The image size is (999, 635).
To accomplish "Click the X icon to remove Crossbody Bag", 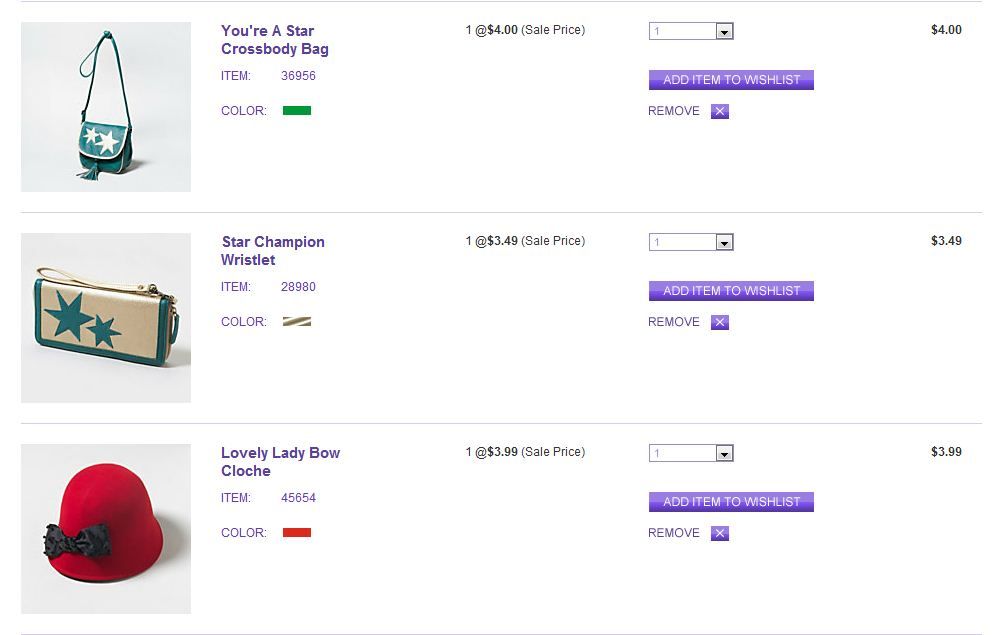I will tap(720, 111).
